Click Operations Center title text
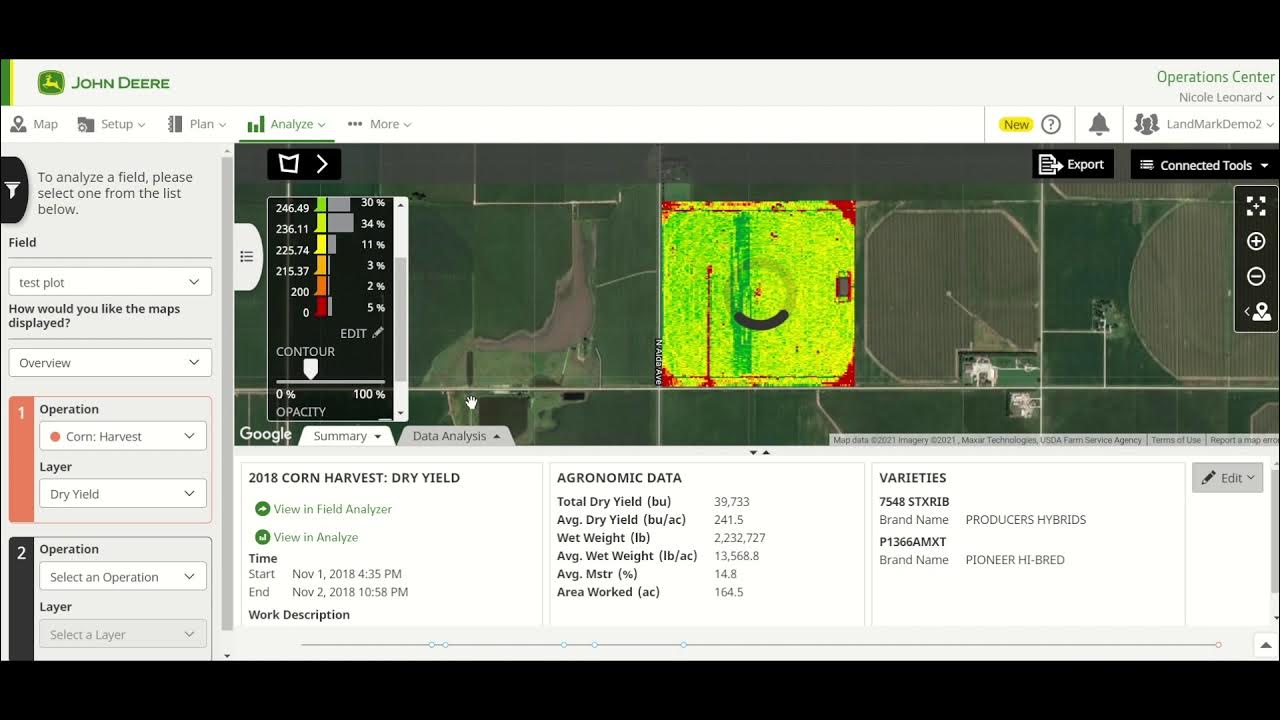 point(1216,77)
